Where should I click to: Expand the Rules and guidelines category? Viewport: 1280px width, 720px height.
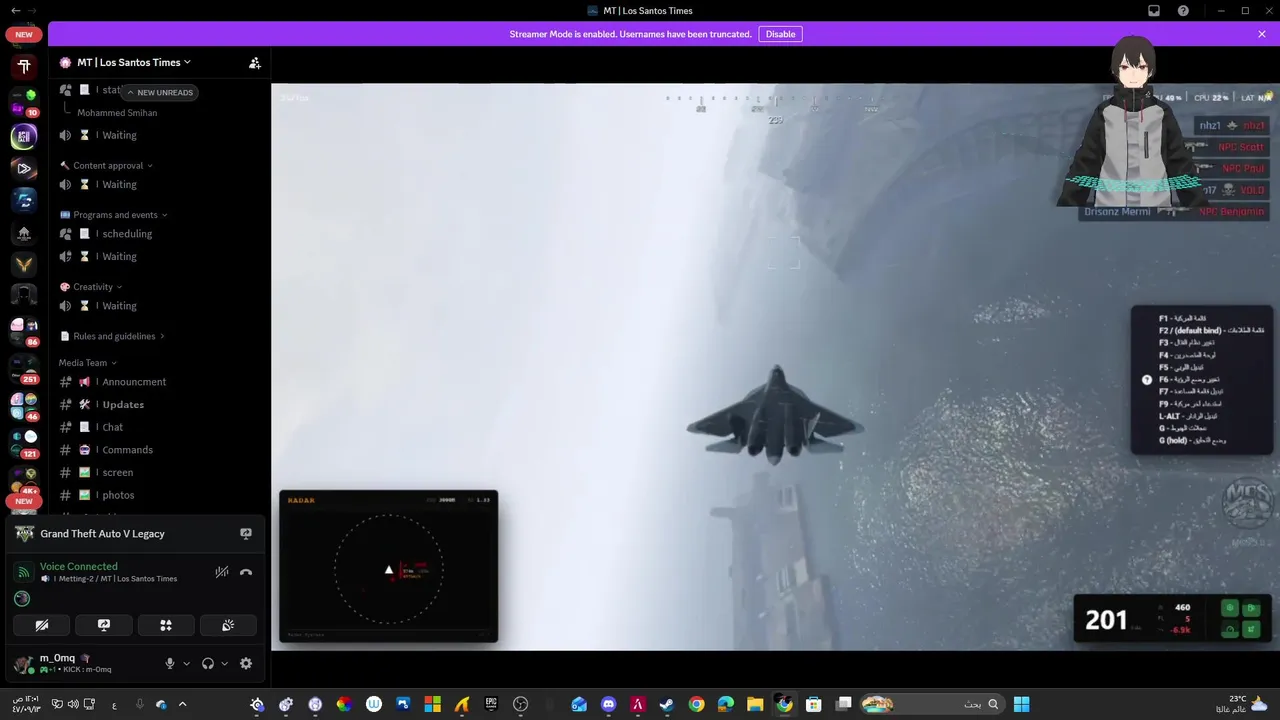point(113,336)
